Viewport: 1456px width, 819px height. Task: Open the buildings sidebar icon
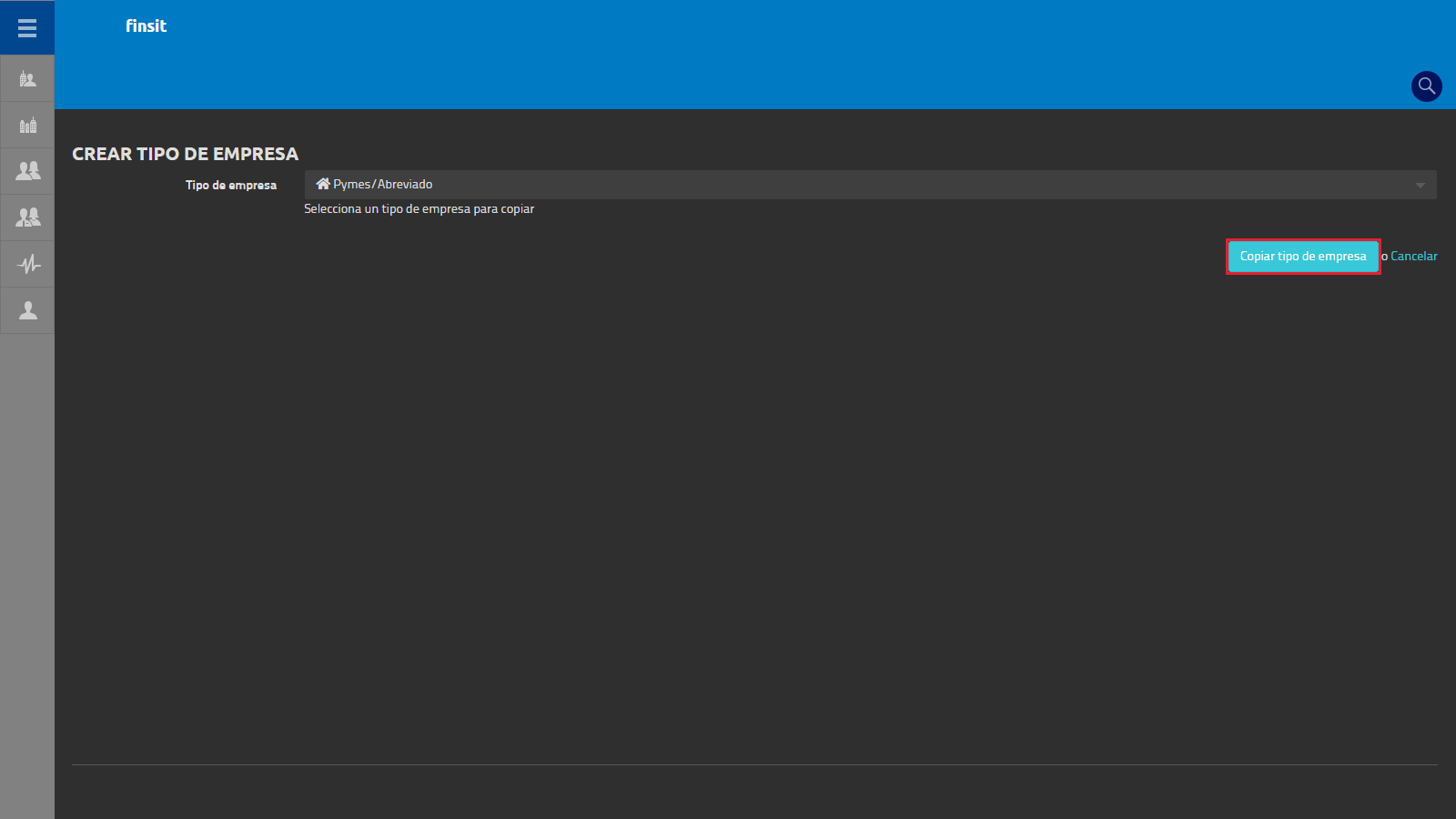coord(27,126)
